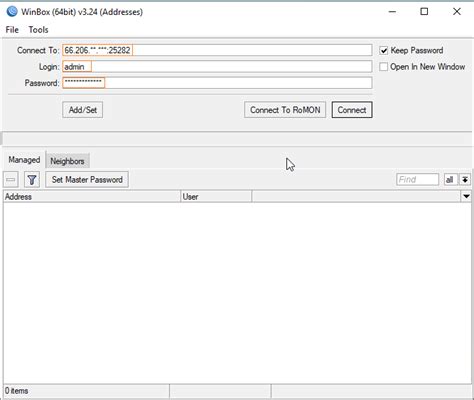Image resolution: width=474 pixels, height=400 pixels.
Task: Click the Connect button
Action: click(x=352, y=110)
